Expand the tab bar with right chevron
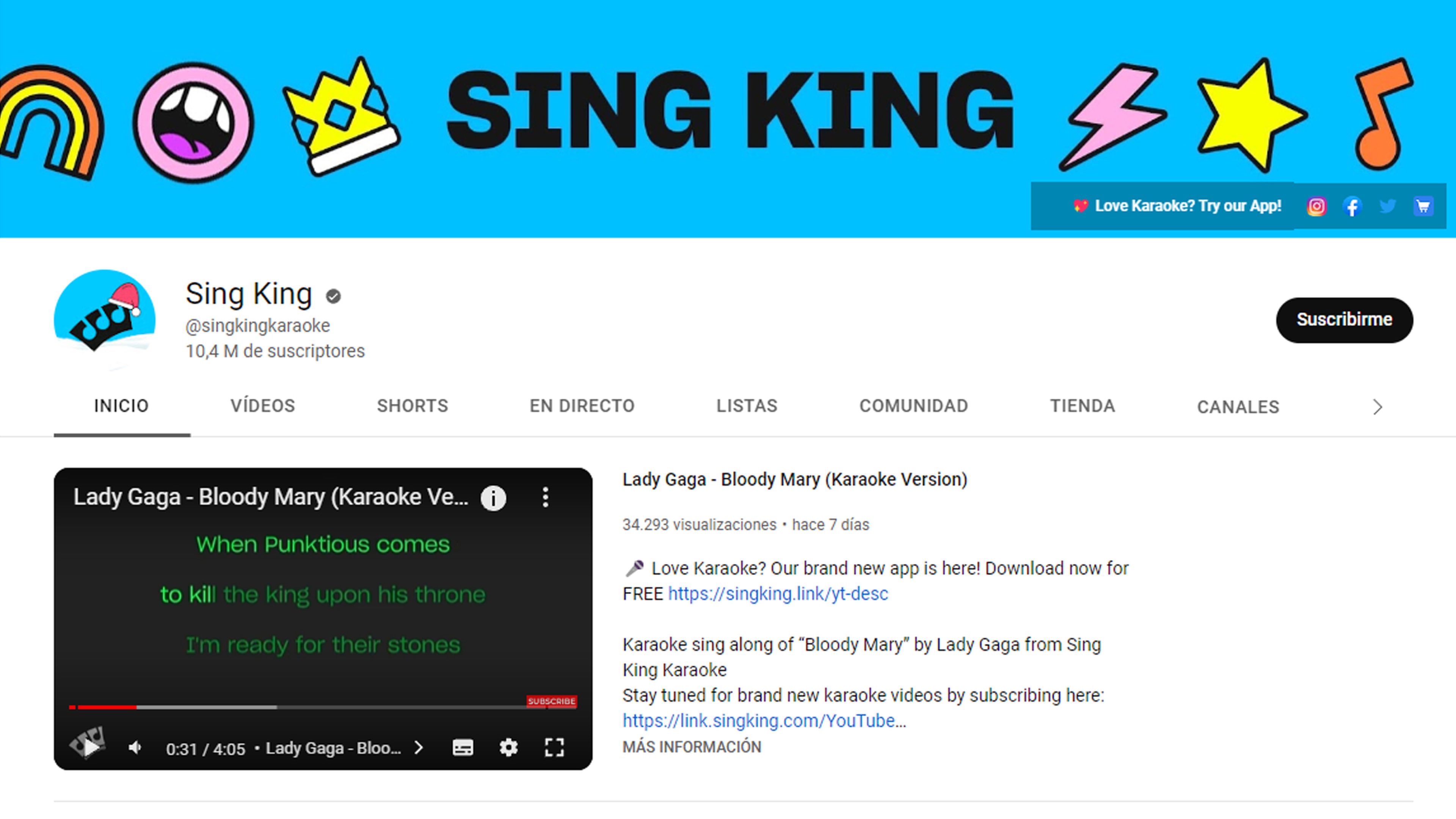The width and height of the screenshot is (1456, 819). click(1378, 407)
